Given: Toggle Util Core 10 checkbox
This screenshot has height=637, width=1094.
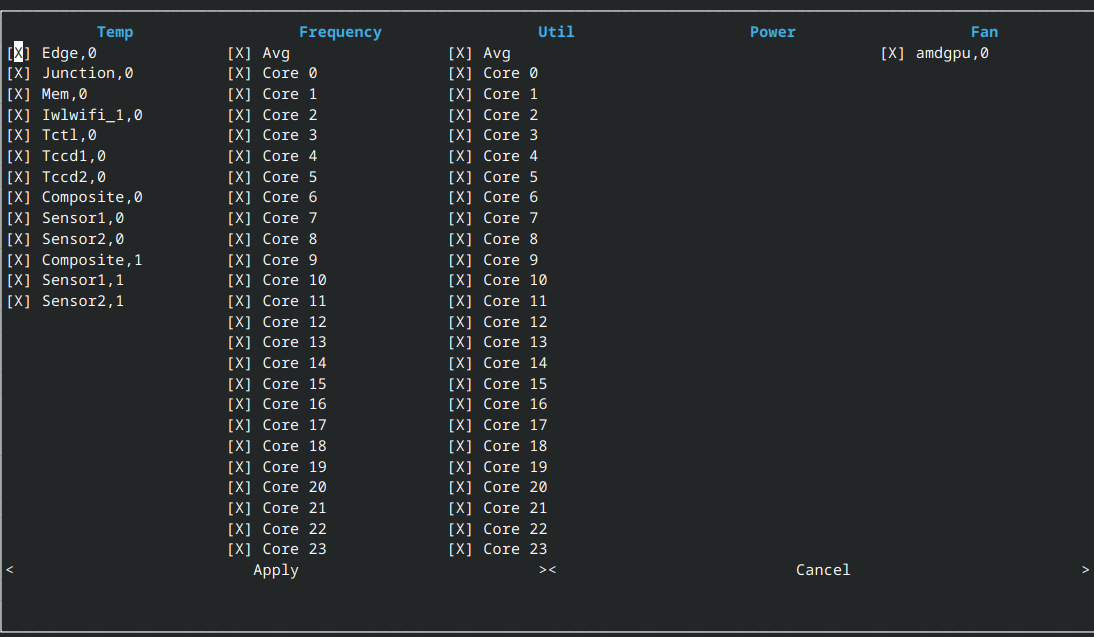Looking at the screenshot, I should click(x=460, y=280).
